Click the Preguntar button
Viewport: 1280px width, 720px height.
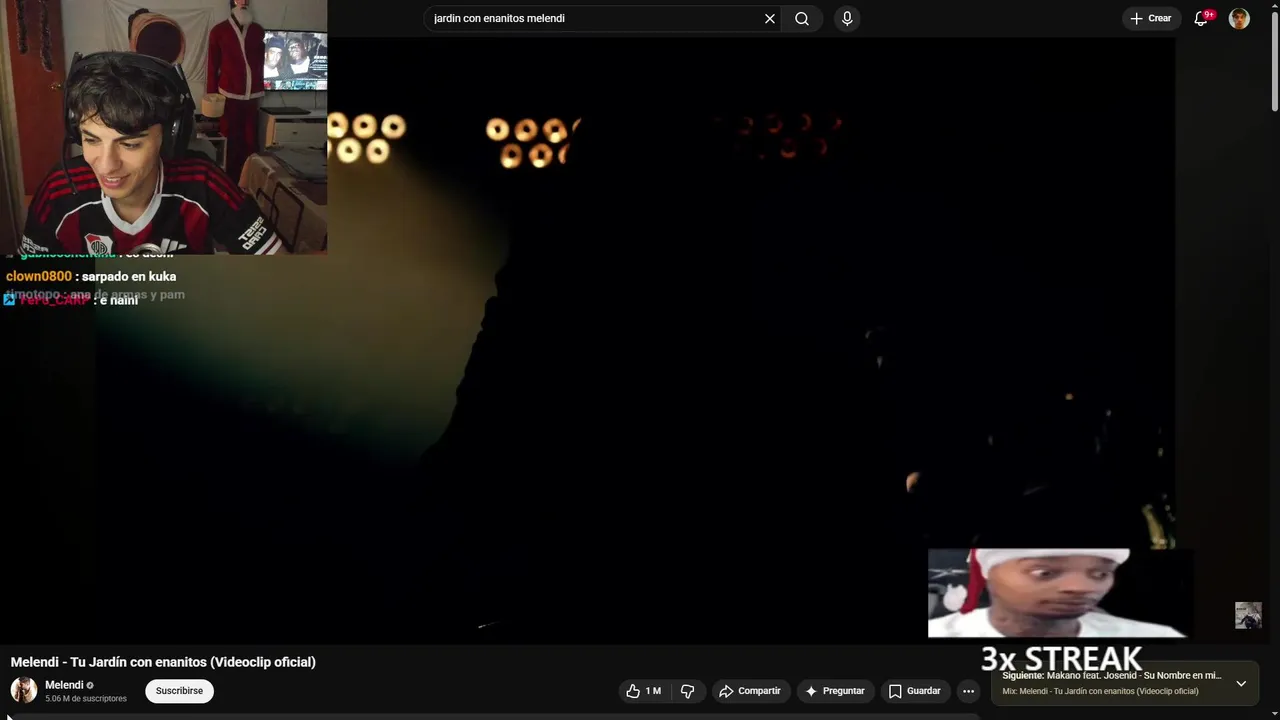tap(835, 691)
